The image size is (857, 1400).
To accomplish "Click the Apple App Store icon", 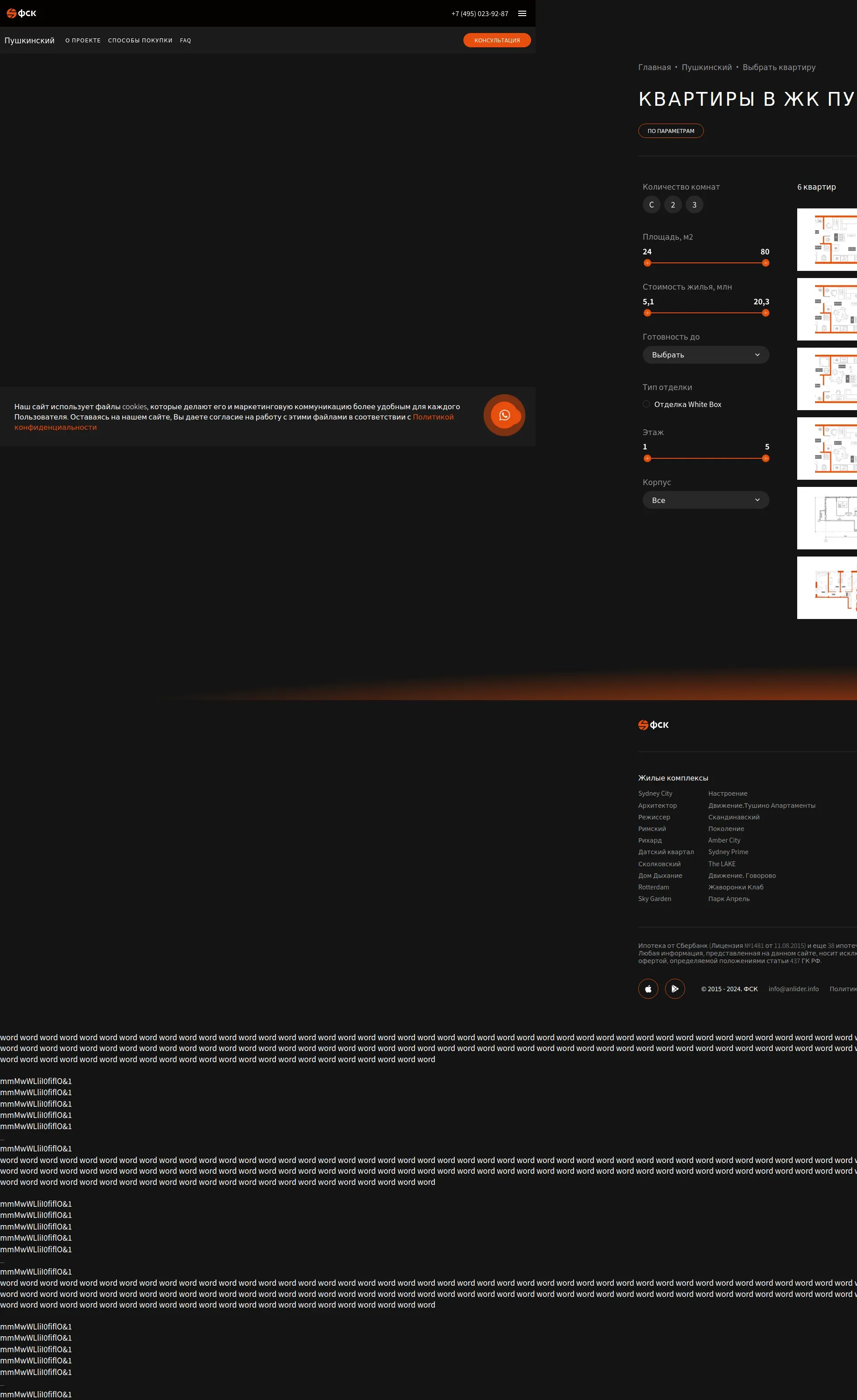I will click(x=648, y=989).
